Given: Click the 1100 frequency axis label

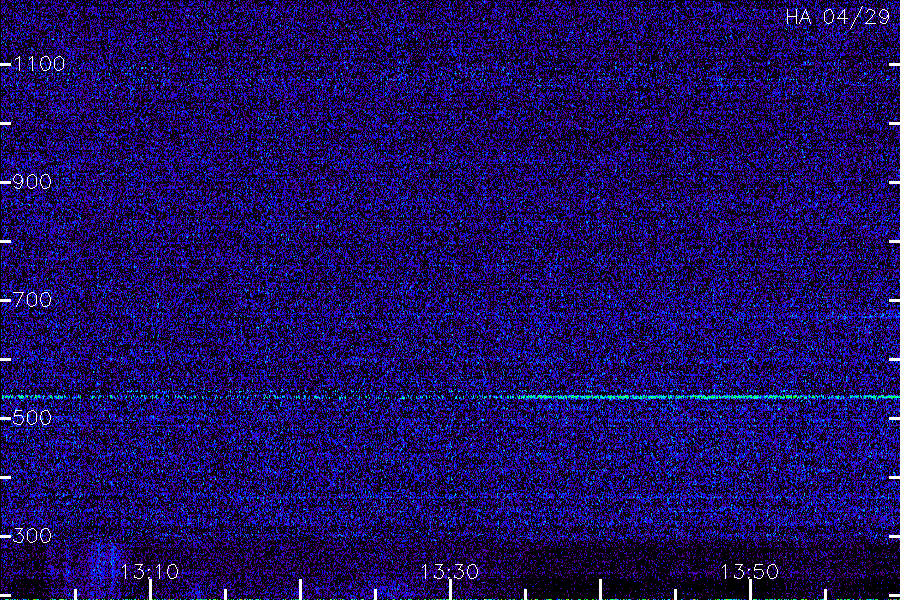Looking at the screenshot, I should point(39,64).
